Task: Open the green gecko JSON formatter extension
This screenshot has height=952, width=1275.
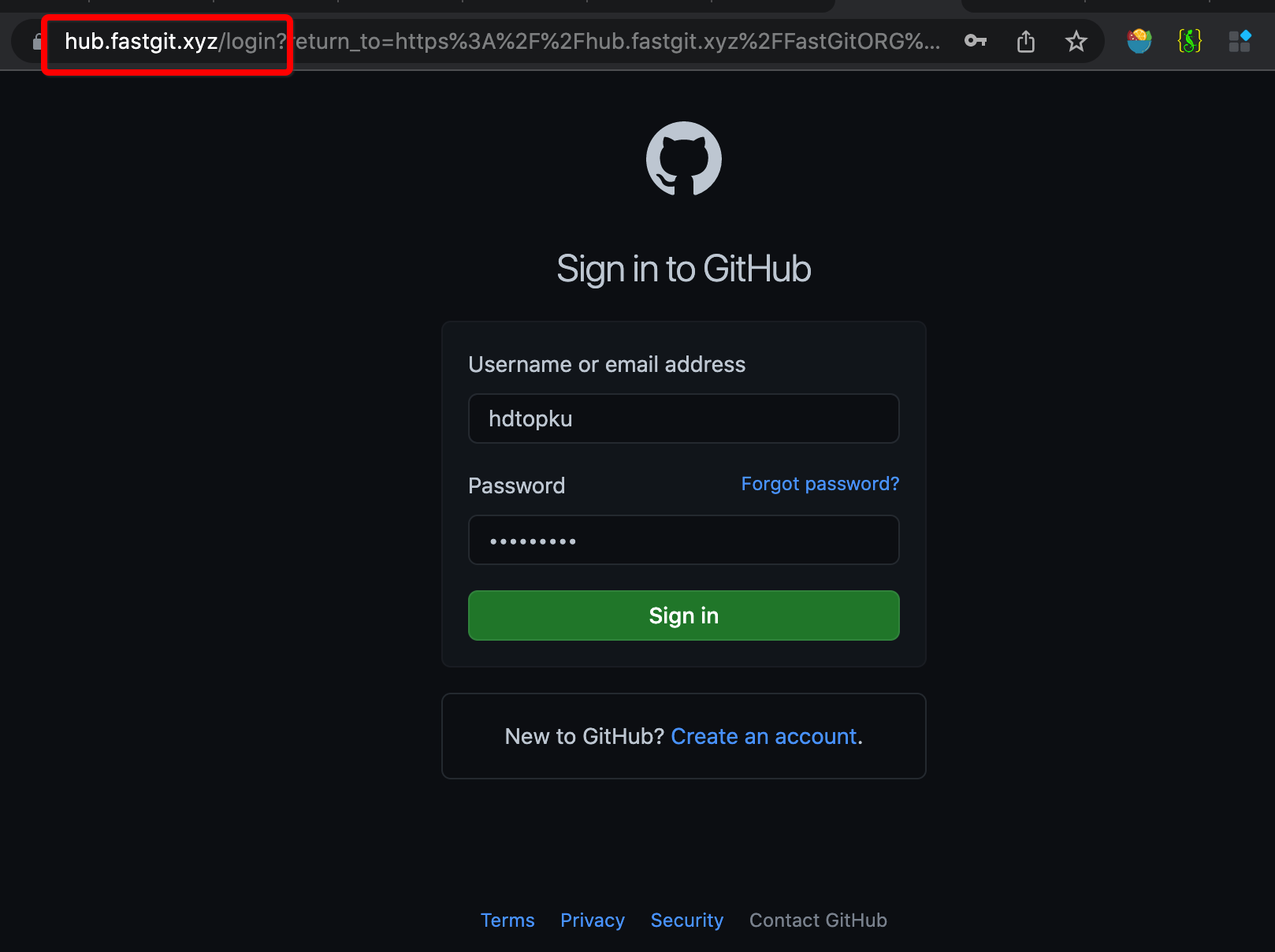Action: click(1190, 41)
